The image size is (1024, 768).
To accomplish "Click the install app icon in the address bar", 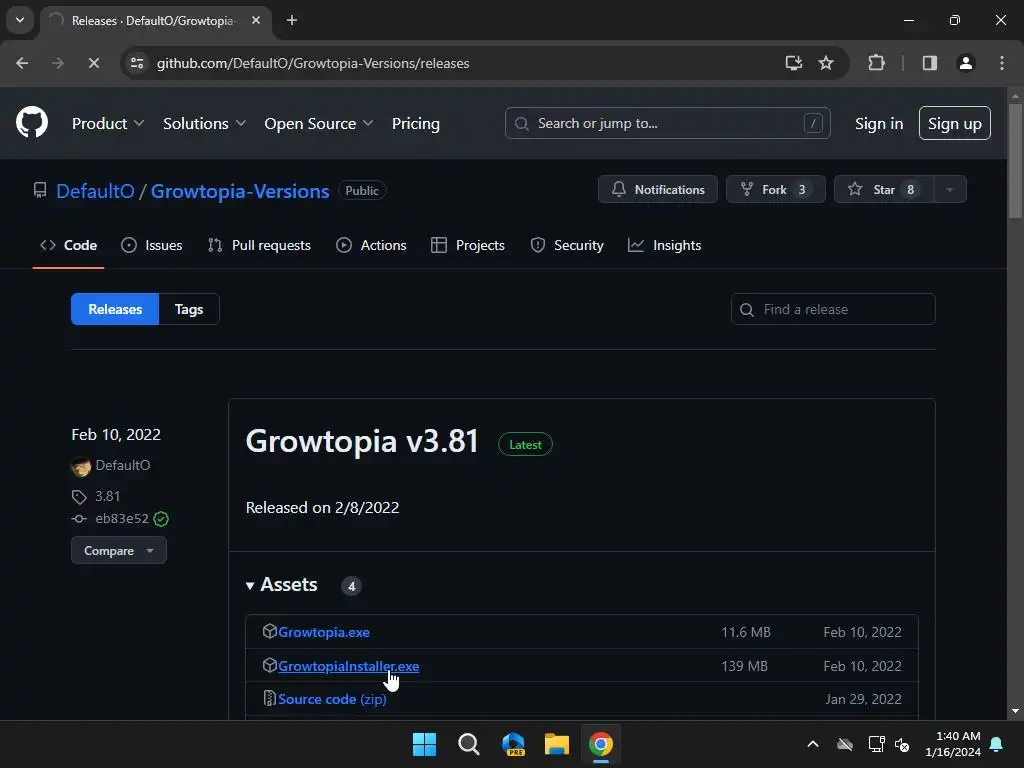I will [793, 63].
